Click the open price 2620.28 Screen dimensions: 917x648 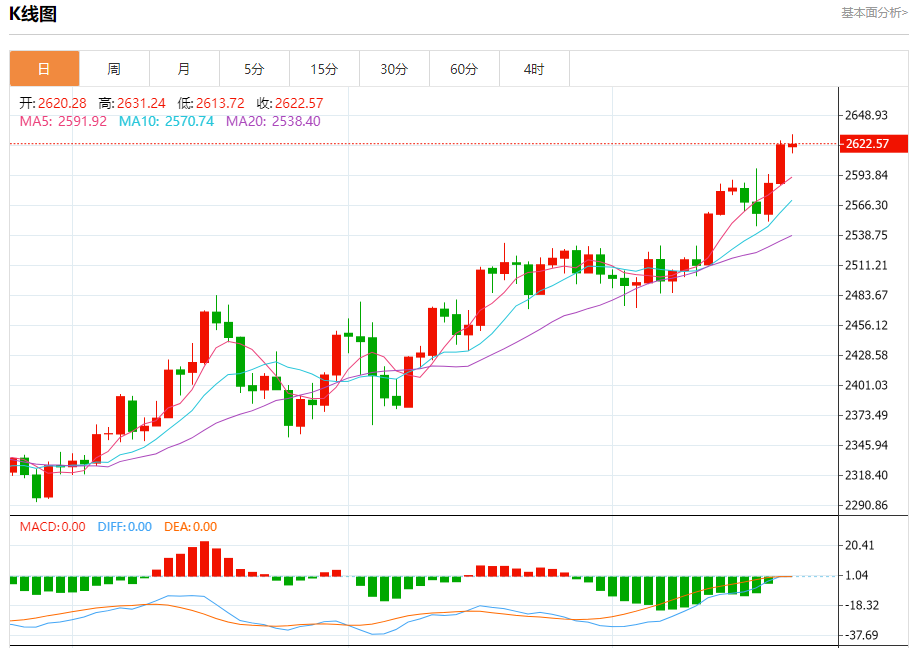(x=62, y=104)
